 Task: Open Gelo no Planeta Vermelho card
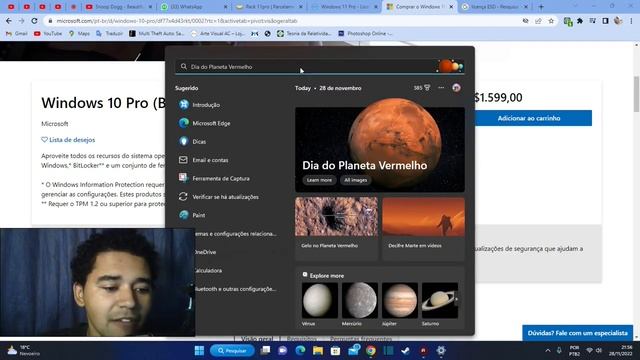pos(336,228)
